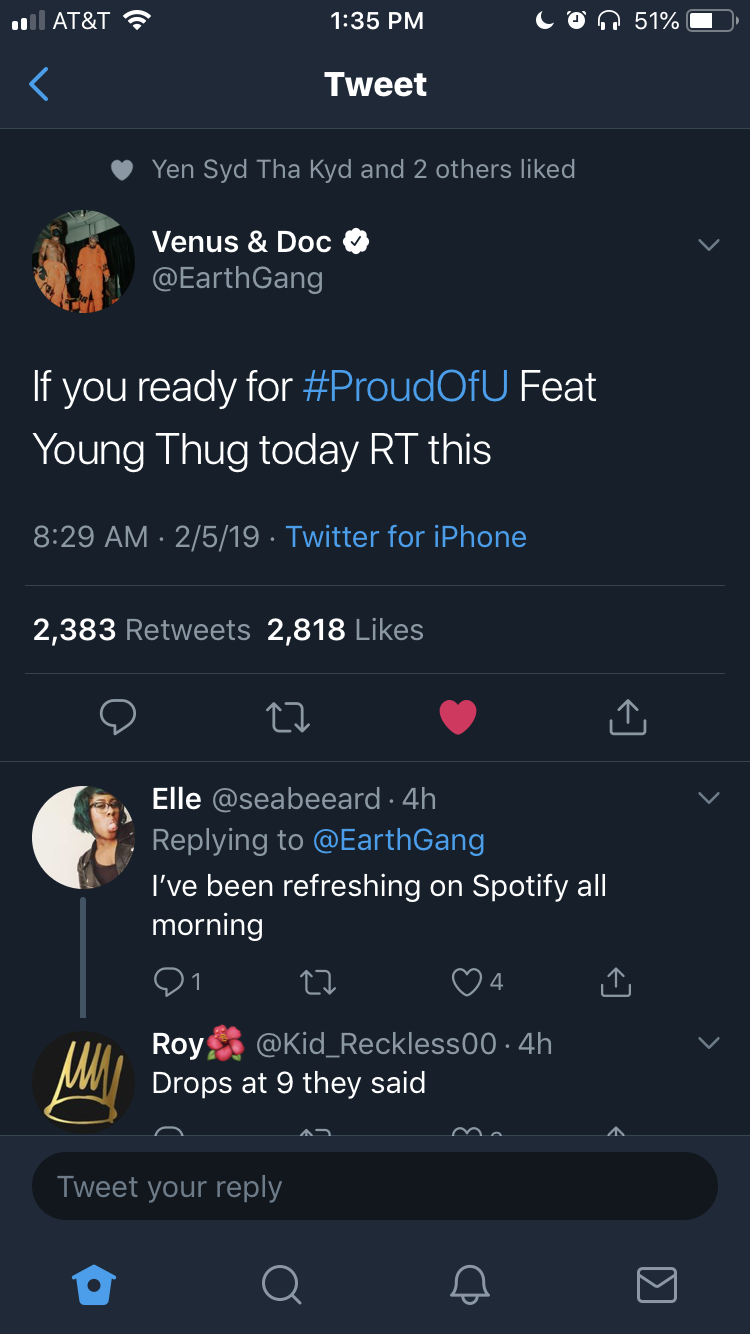Viewport: 750px width, 1334px height.
Task: Share Elle's reply using its share icon
Action: [616, 983]
